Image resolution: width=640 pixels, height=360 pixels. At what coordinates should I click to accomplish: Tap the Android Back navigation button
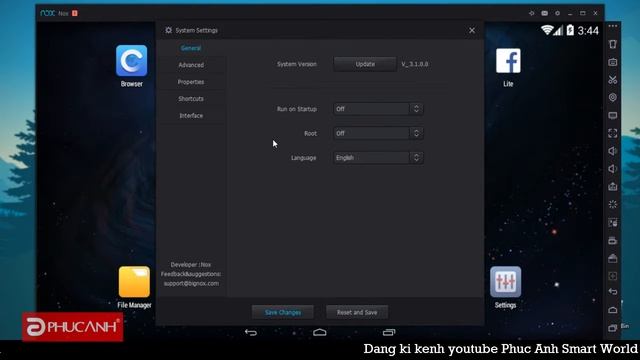coord(251,333)
